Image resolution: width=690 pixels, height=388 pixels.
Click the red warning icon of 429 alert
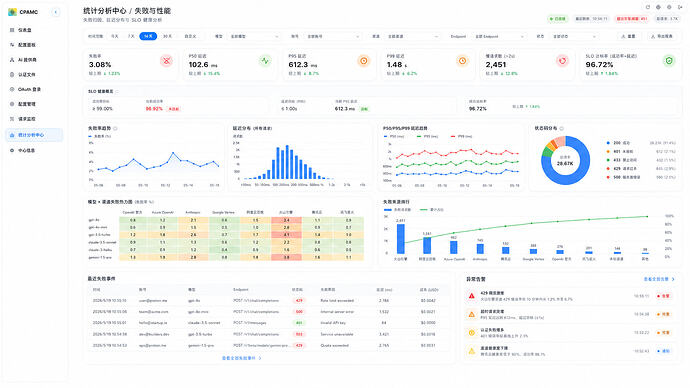472,296
